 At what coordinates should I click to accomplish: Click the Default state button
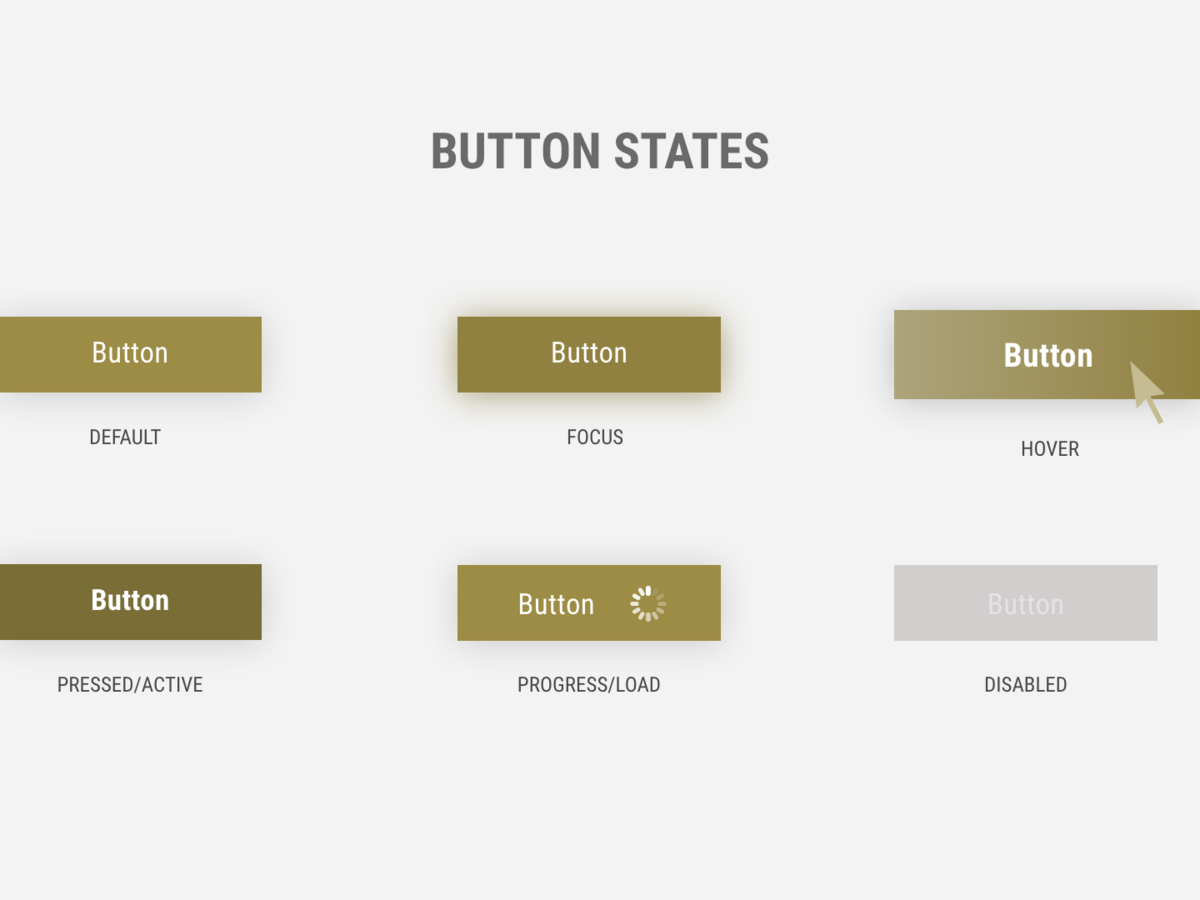click(130, 354)
